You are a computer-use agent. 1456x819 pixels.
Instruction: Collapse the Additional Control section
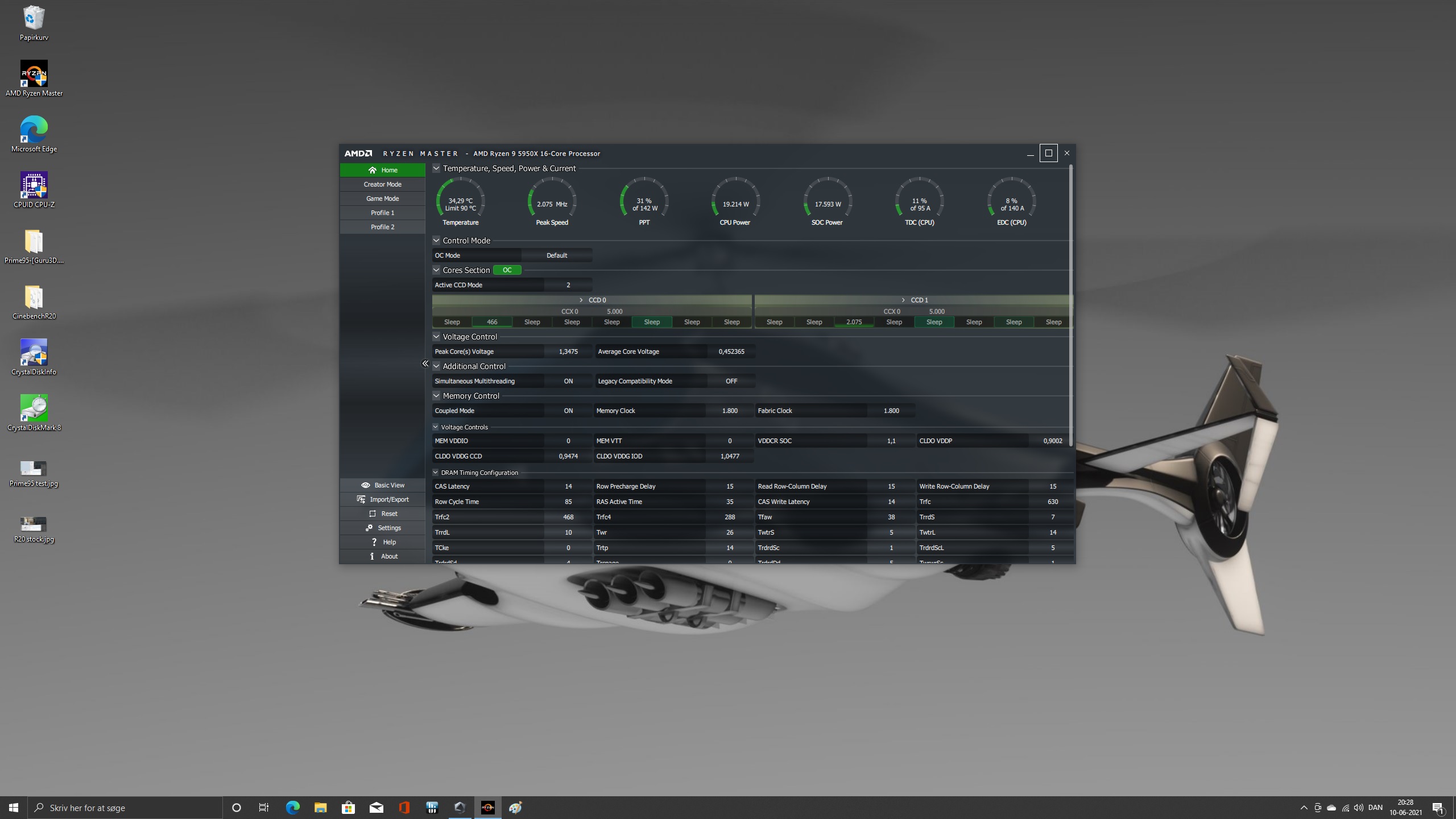pos(436,366)
